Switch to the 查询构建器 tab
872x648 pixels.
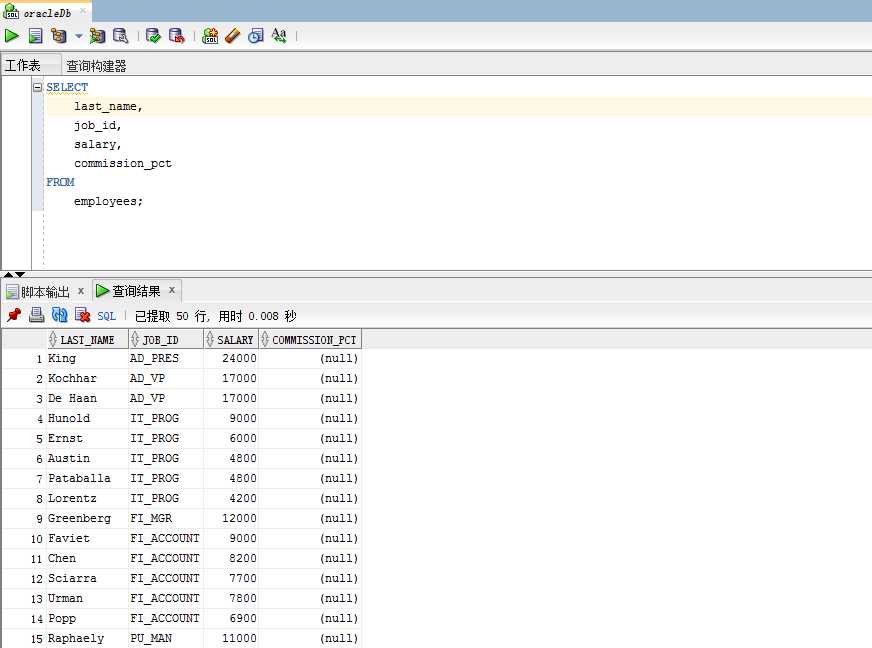[x=96, y=66]
